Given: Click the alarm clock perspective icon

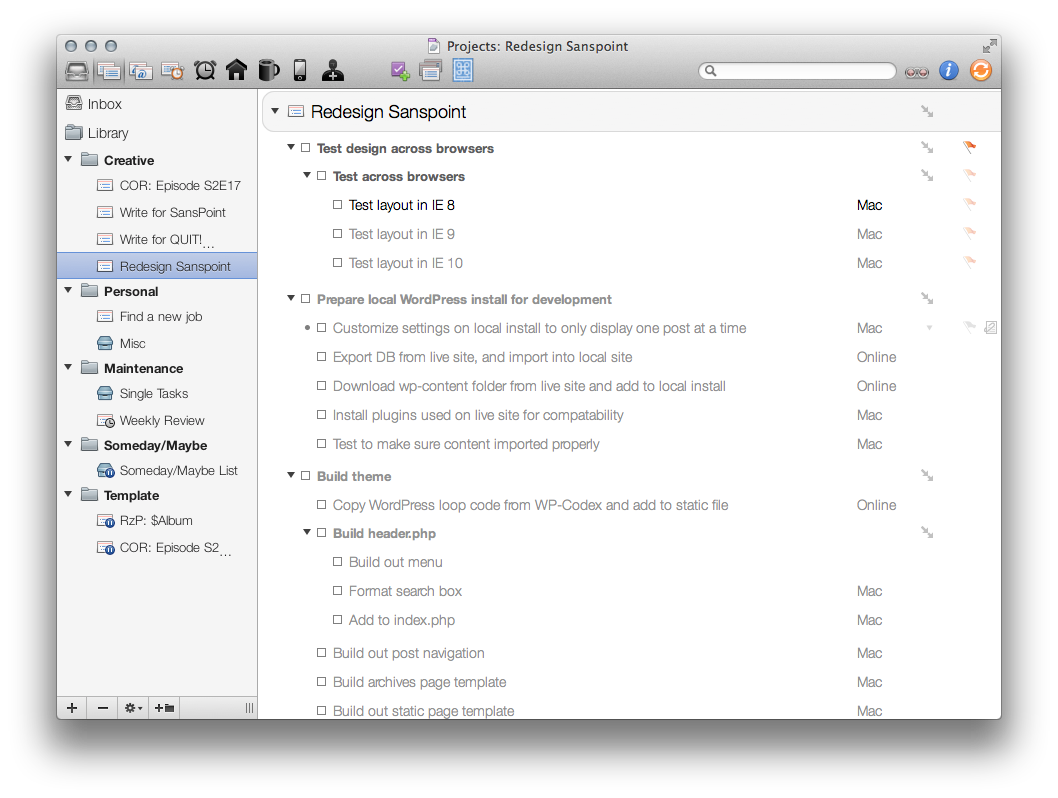Looking at the screenshot, I should point(205,70).
